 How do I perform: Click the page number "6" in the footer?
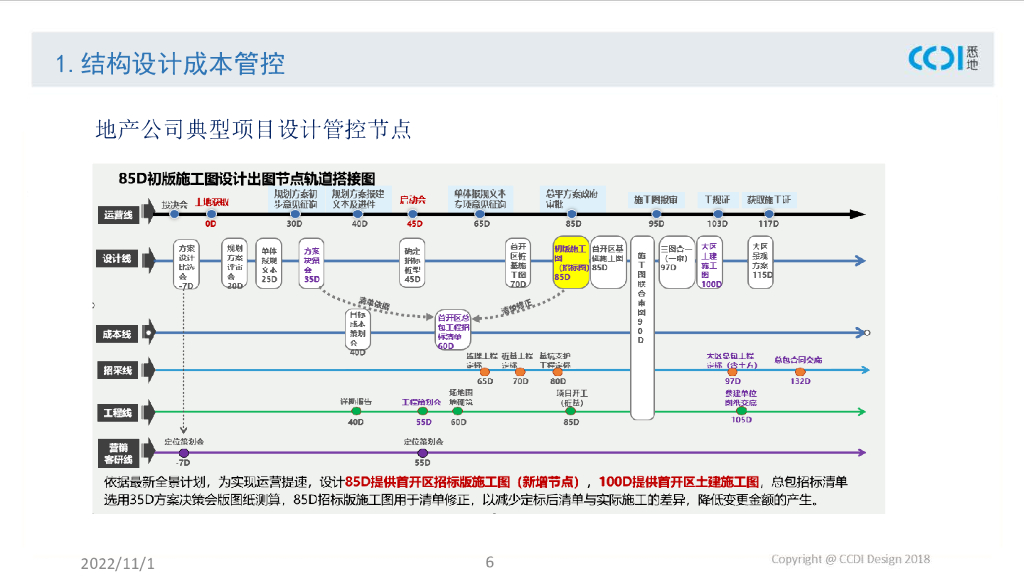click(x=490, y=562)
